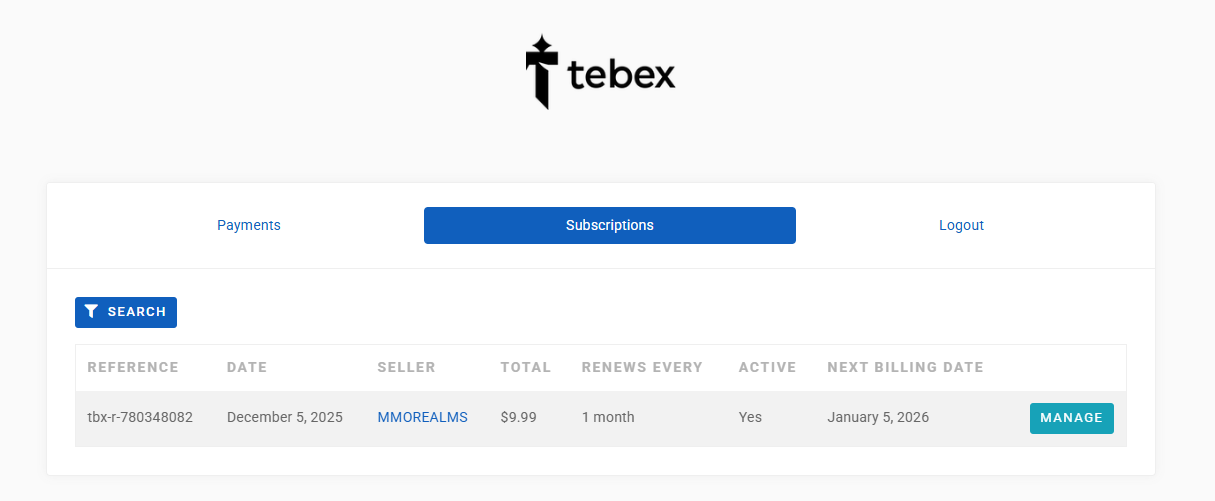This screenshot has width=1215, height=501.
Task: Click the Seller column header
Action: click(406, 367)
